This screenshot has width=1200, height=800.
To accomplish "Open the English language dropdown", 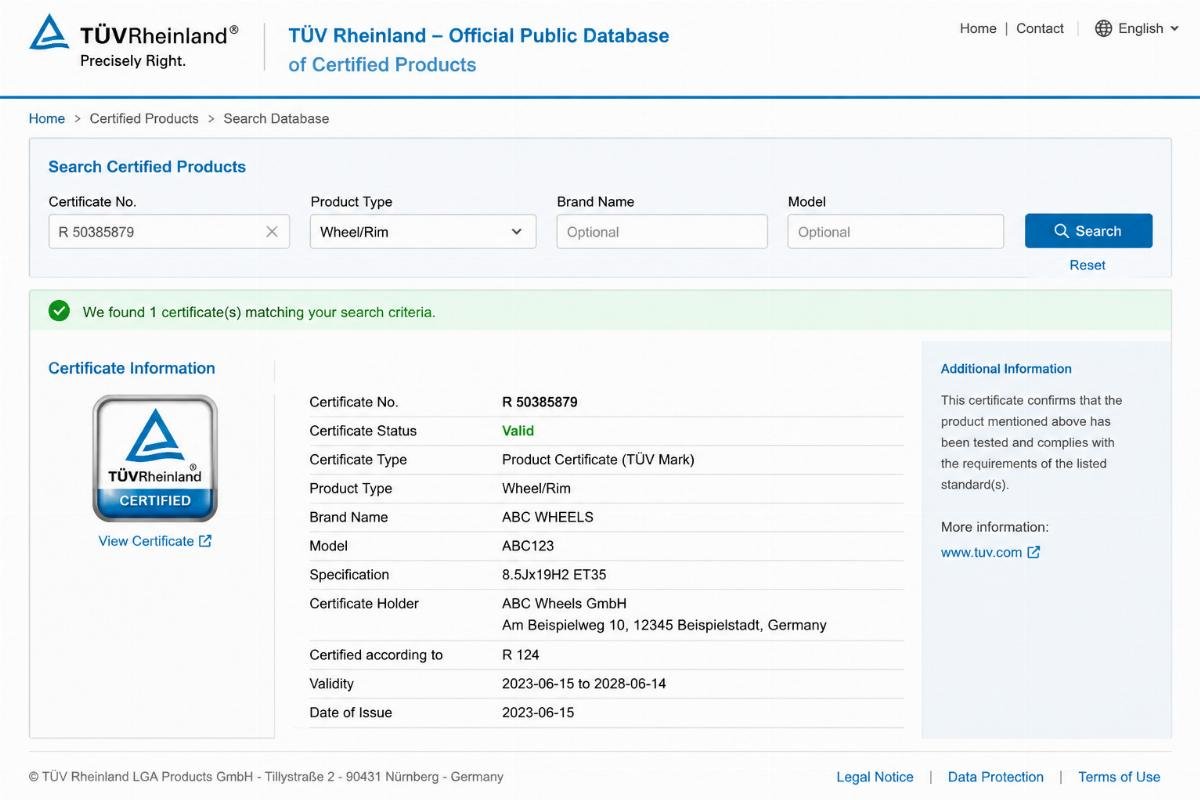I will point(1137,28).
